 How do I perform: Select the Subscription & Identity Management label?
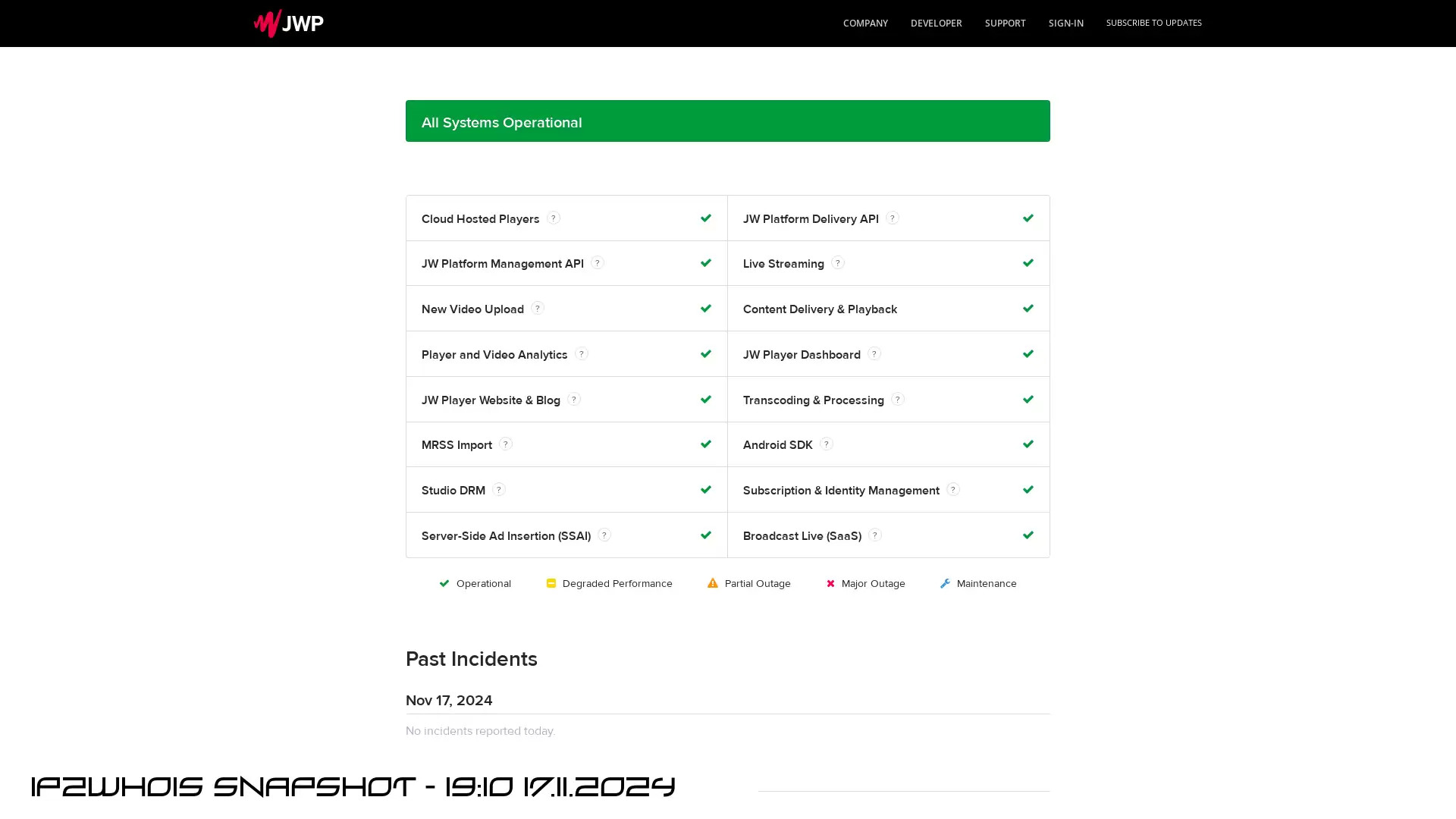pos(841,491)
